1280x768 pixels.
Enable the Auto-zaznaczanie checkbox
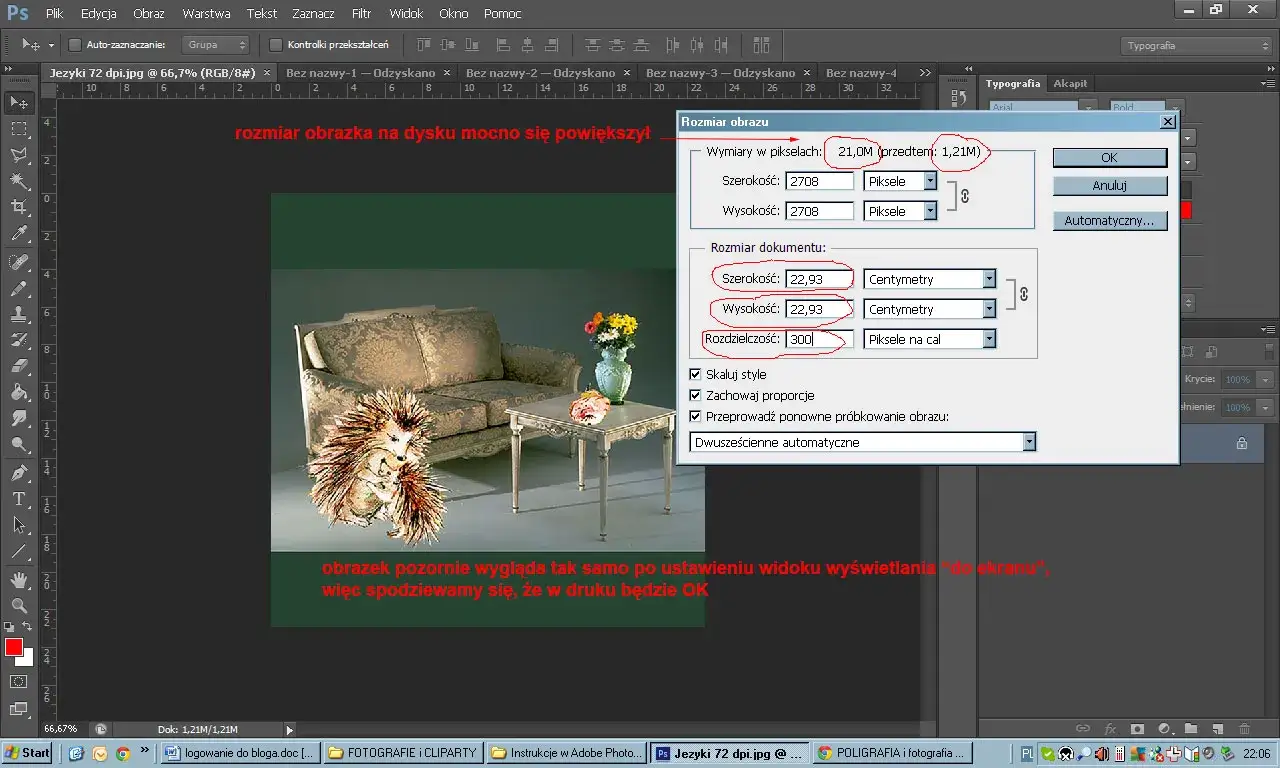point(75,45)
